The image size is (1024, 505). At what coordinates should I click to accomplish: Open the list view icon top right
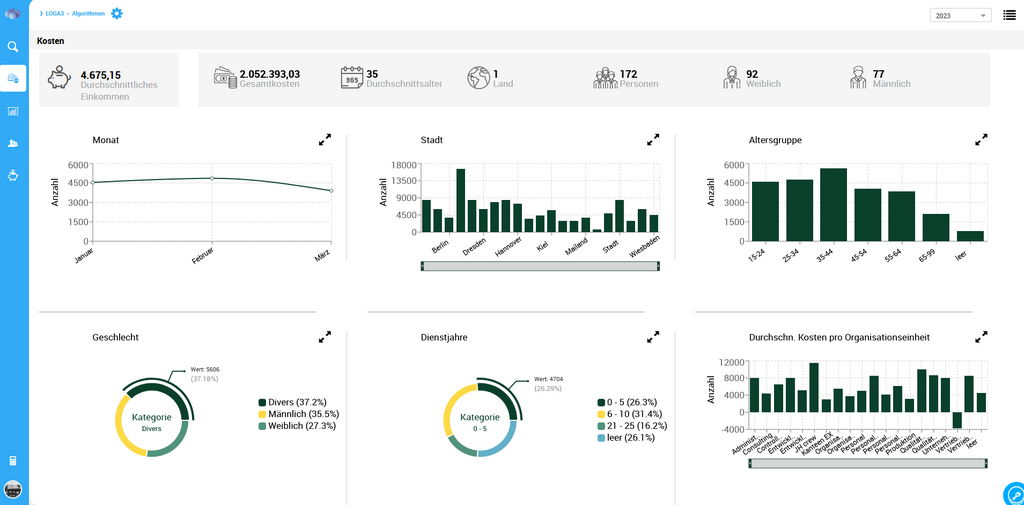(x=1009, y=14)
